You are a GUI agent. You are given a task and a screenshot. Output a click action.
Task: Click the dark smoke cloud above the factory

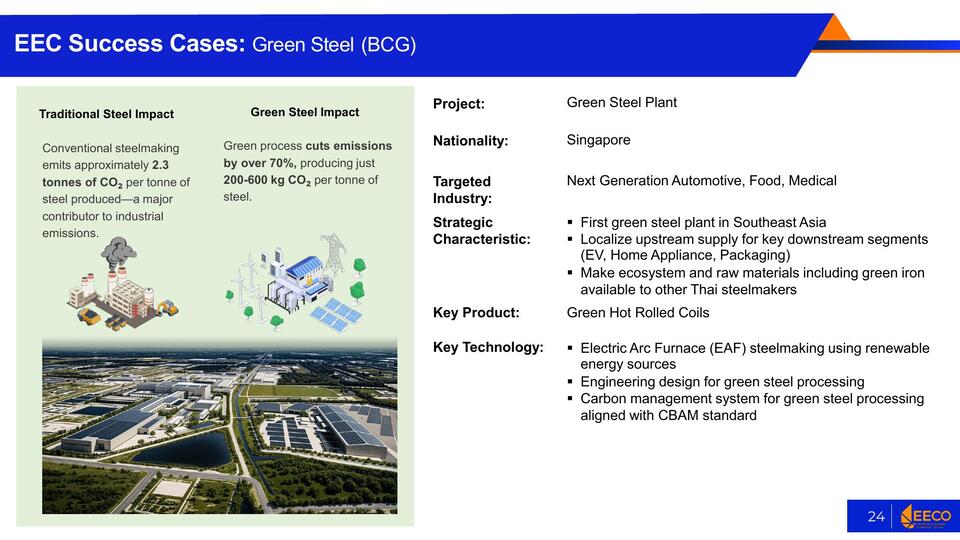(120, 250)
